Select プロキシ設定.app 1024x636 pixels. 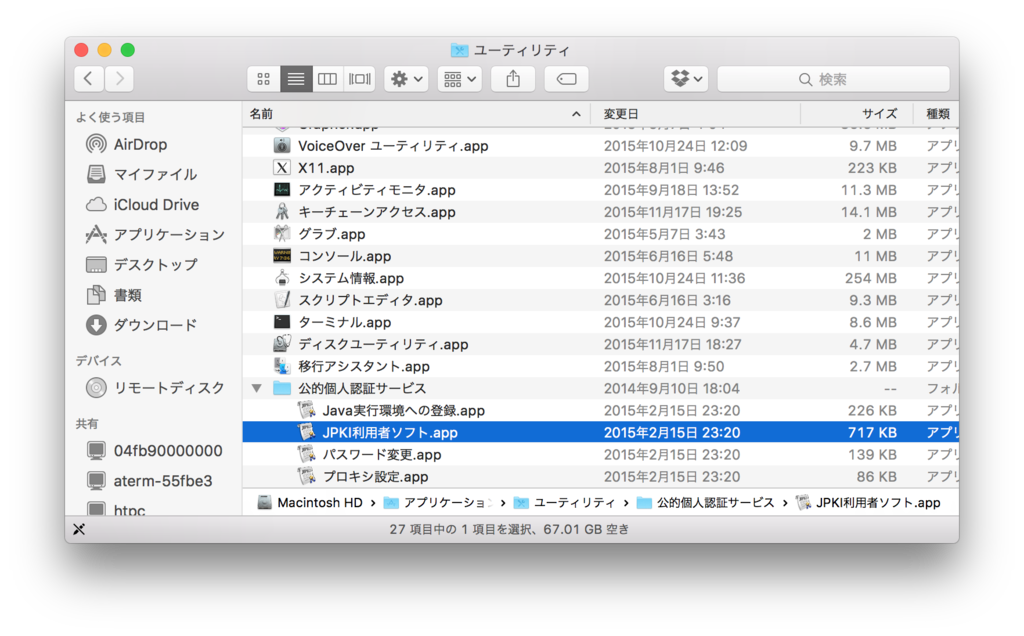(x=376, y=477)
